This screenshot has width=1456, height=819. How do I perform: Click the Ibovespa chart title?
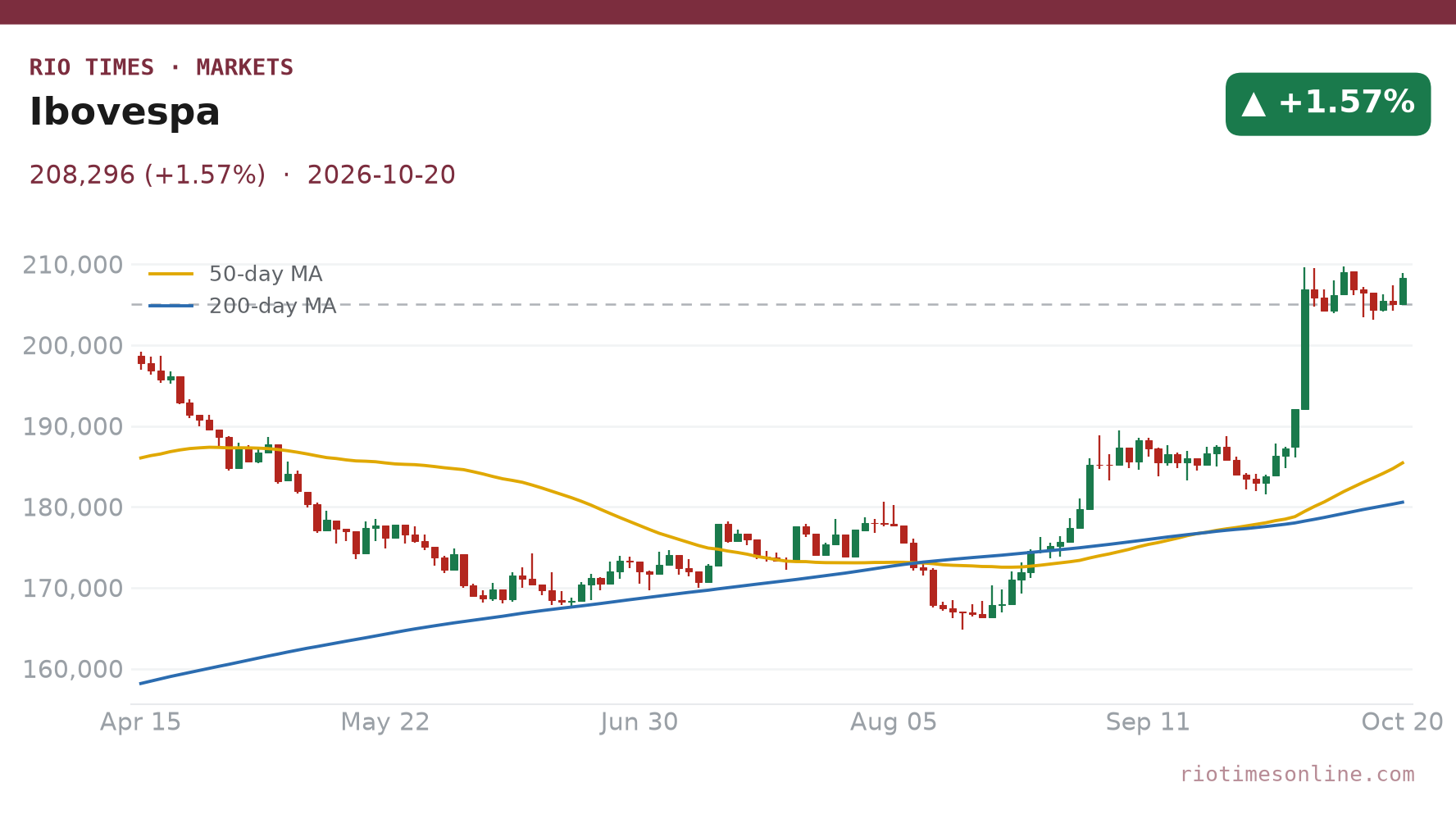[125, 112]
